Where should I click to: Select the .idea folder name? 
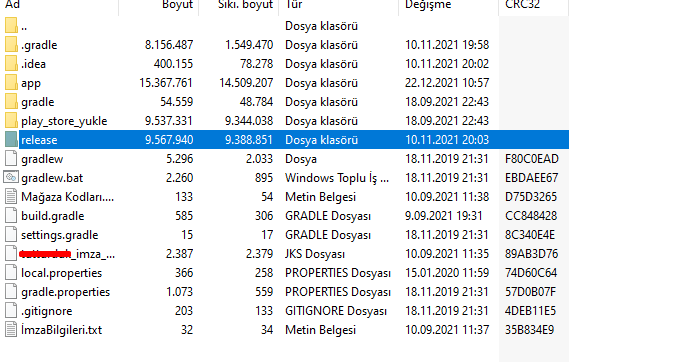34,64
